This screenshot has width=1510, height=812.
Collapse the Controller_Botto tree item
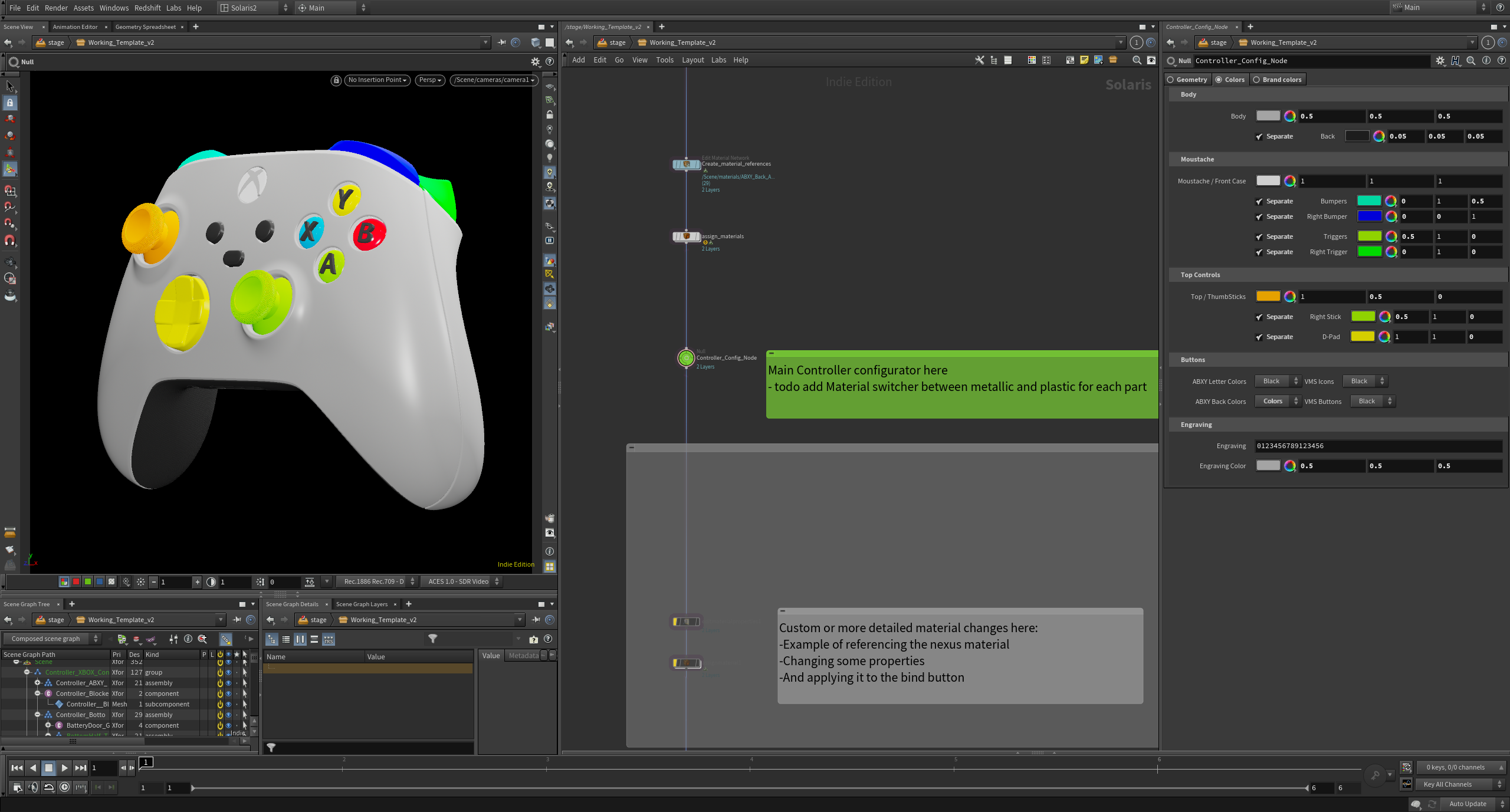click(x=37, y=715)
